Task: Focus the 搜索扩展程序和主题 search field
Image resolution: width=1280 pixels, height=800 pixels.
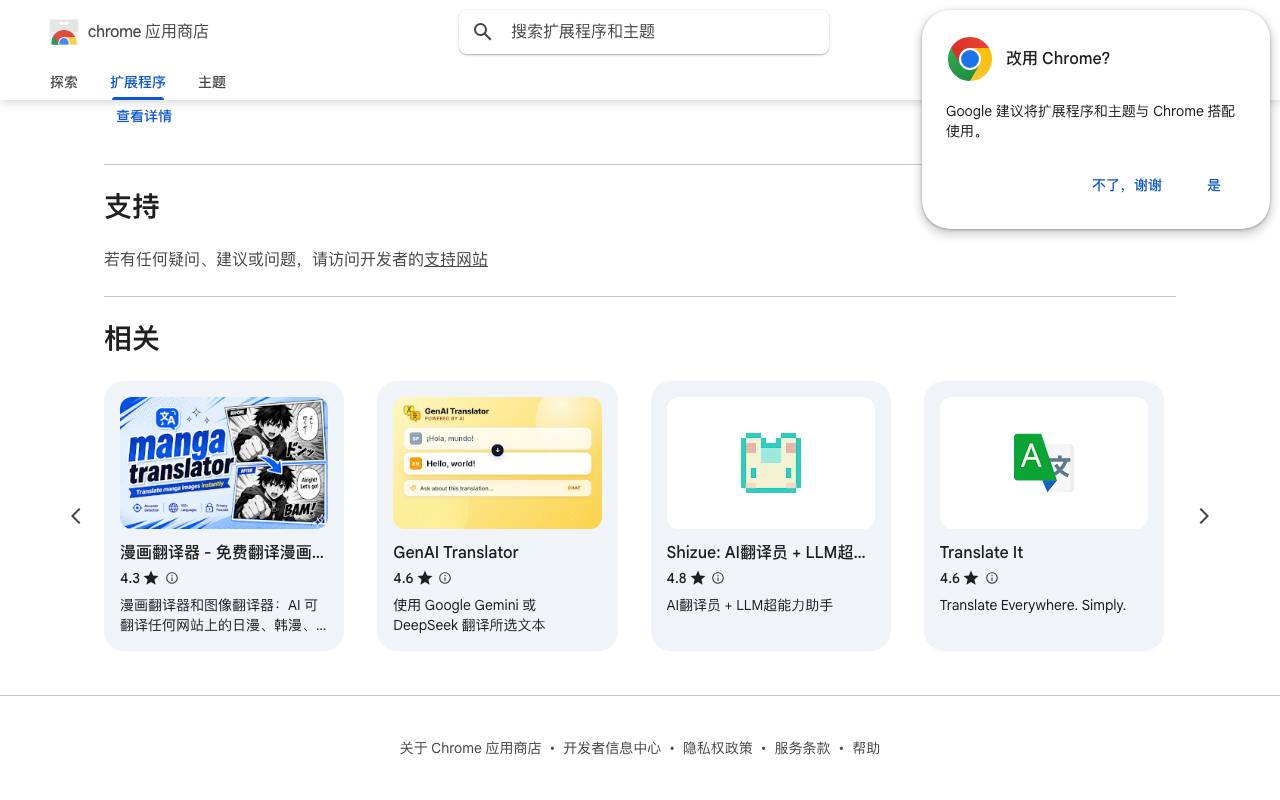Action: point(644,32)
